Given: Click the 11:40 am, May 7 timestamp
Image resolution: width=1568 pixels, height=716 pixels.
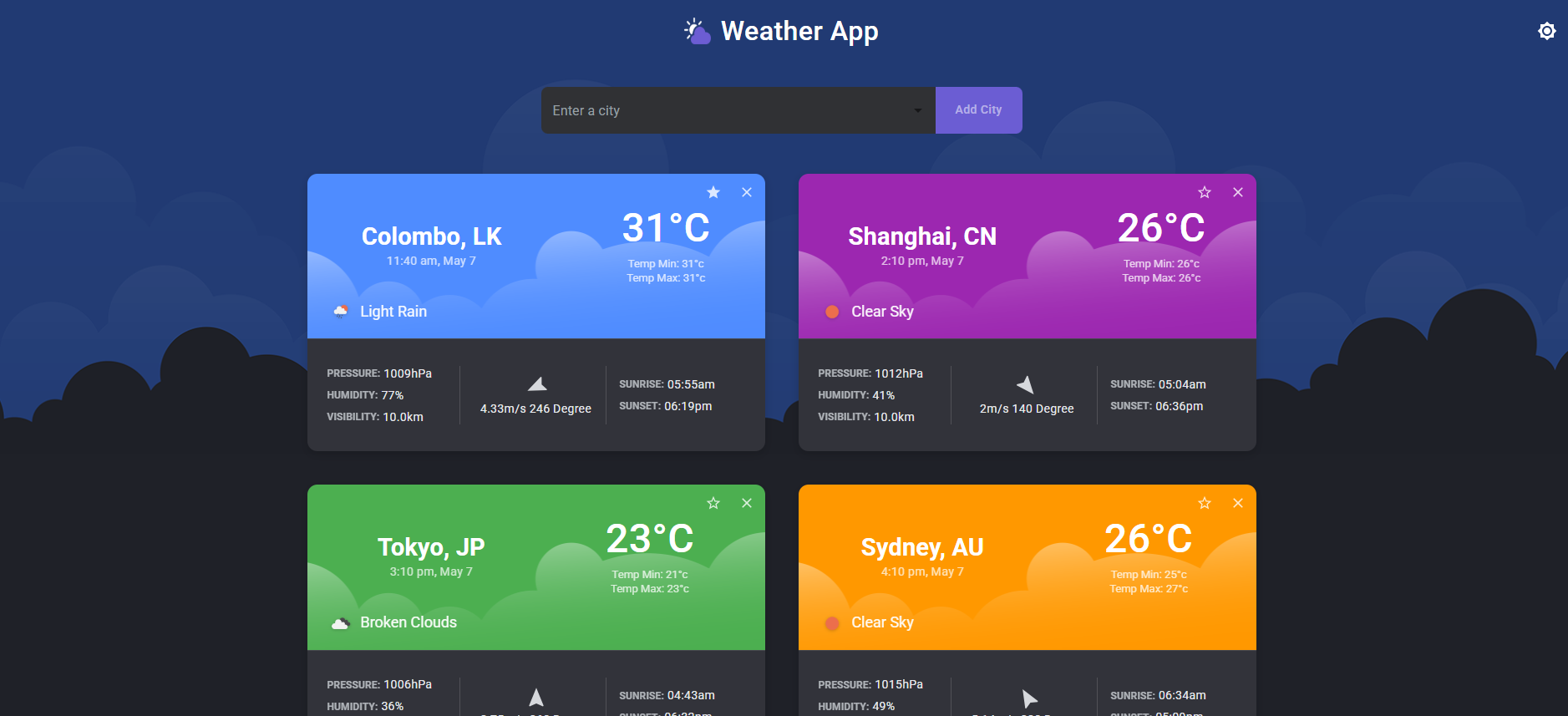Looking at the screenshot, I should click(x=431, y=261).
